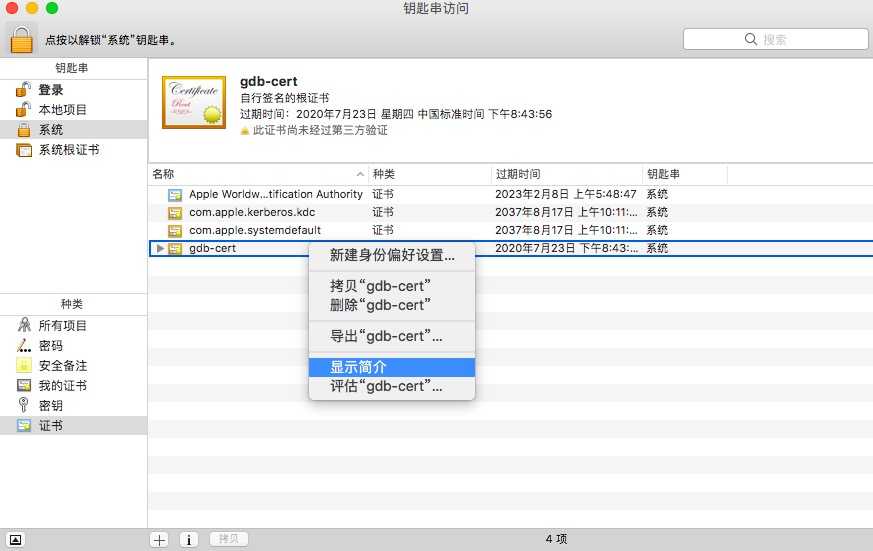Click the 所有项目 category label

62,326
